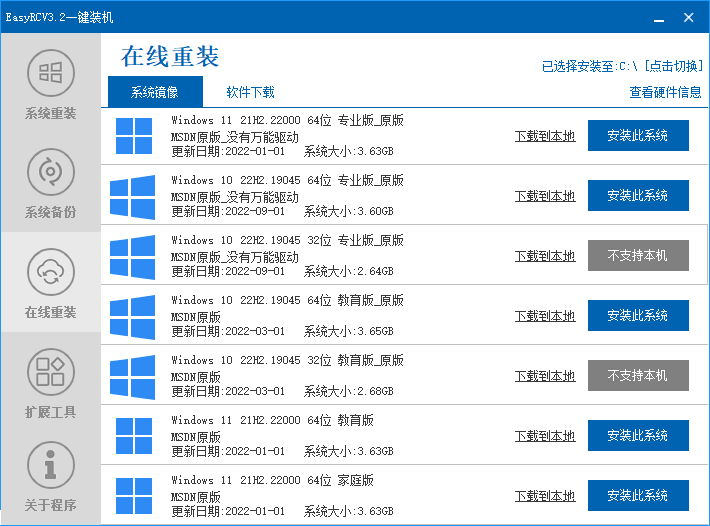Screen dimensions: 710x526
Task: Switch to the 软件下载 tab
Action: [x=250, y=92]
